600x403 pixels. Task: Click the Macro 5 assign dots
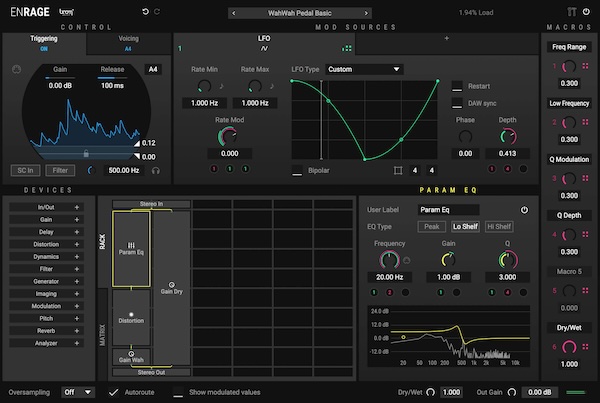tap(585, 290)
